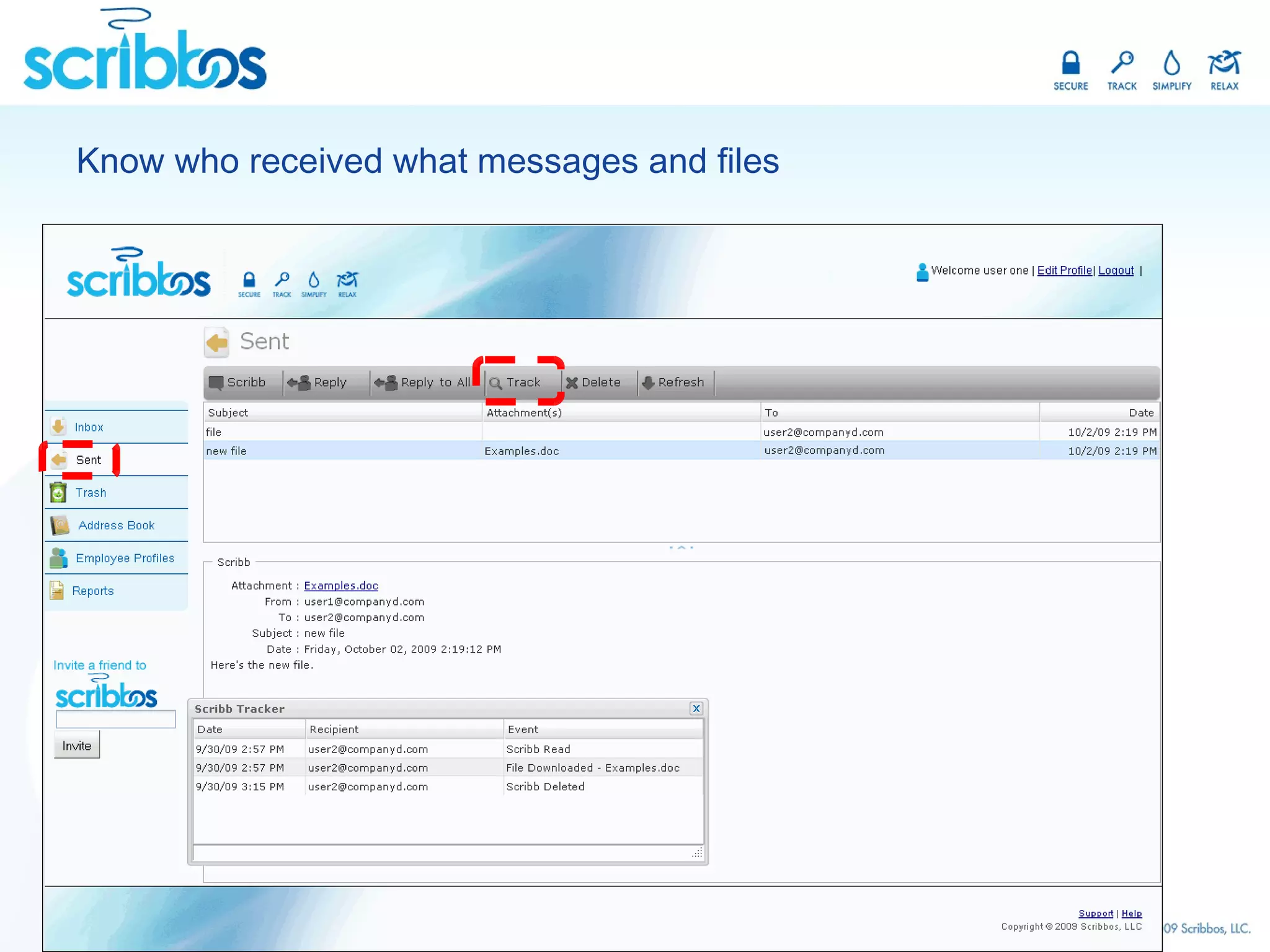Click the message pane collapse handle
The width and height of the screenshot is (1270, 952).
point(682,547)
